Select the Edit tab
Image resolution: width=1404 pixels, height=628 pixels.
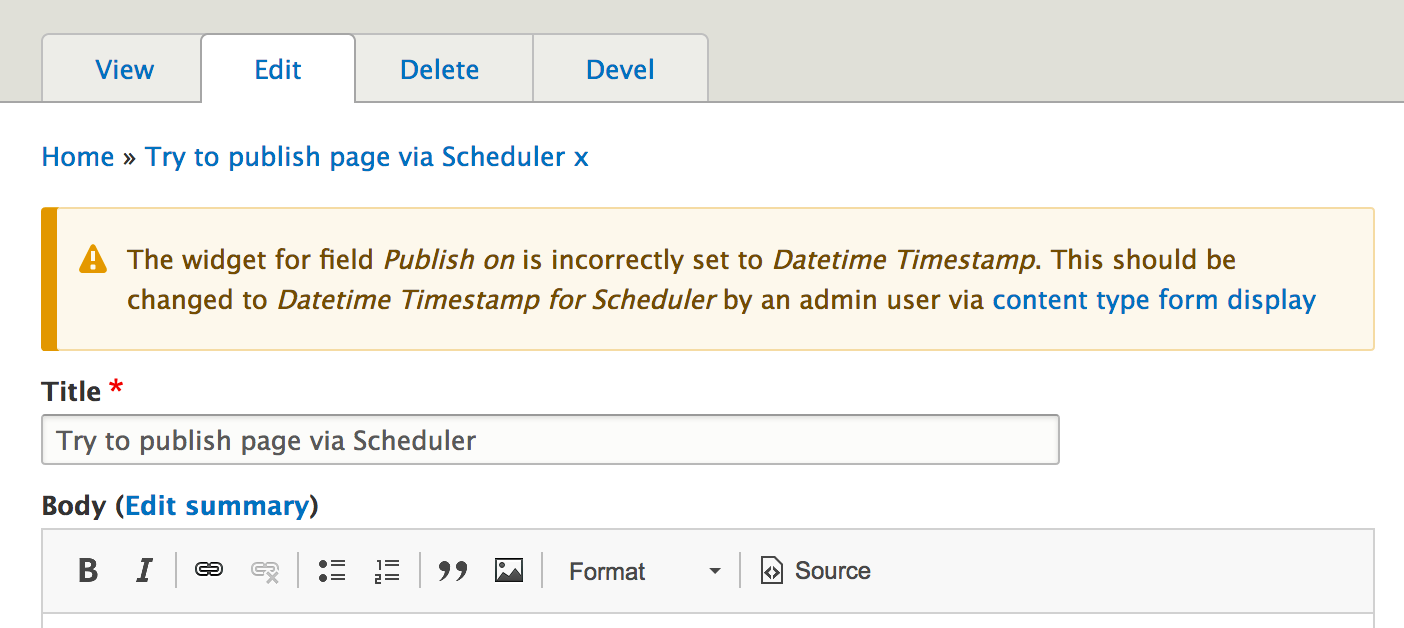pos(277,68)
